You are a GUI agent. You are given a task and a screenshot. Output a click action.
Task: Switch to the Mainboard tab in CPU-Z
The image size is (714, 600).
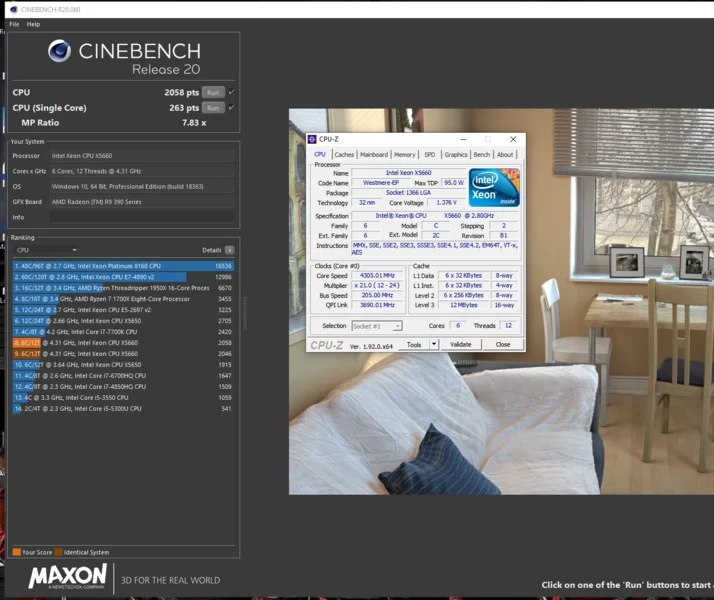pos(374,155)
